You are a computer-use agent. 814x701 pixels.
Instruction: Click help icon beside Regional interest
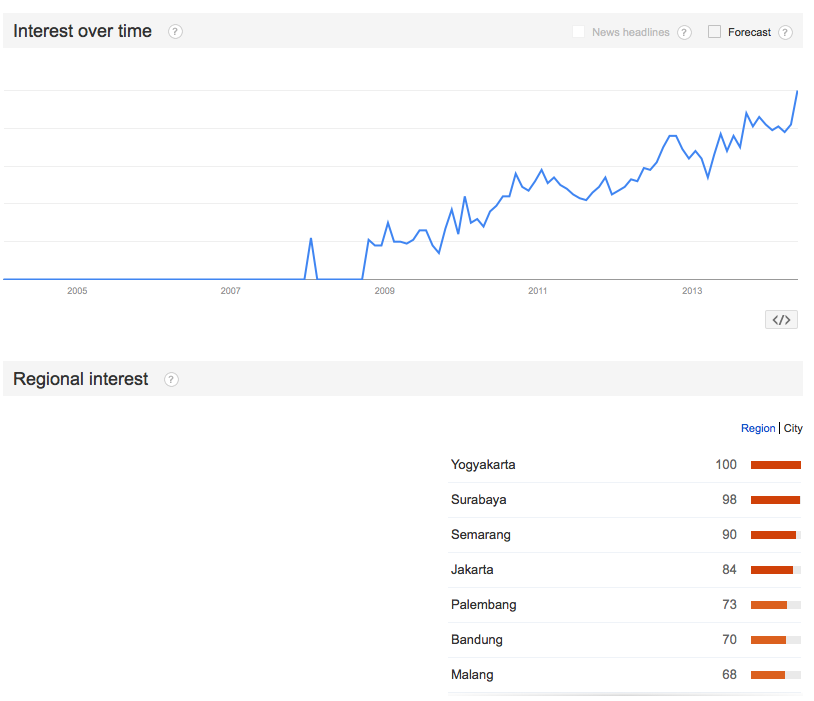tap(171, 380)
